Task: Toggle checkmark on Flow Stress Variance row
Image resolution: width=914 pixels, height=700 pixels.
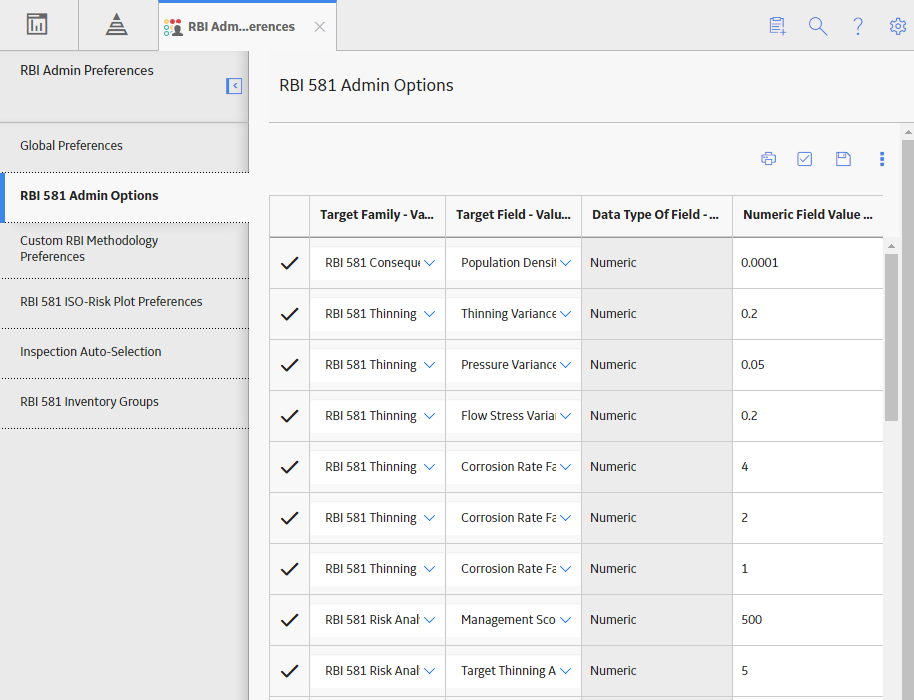Action: tap(289, 416)
